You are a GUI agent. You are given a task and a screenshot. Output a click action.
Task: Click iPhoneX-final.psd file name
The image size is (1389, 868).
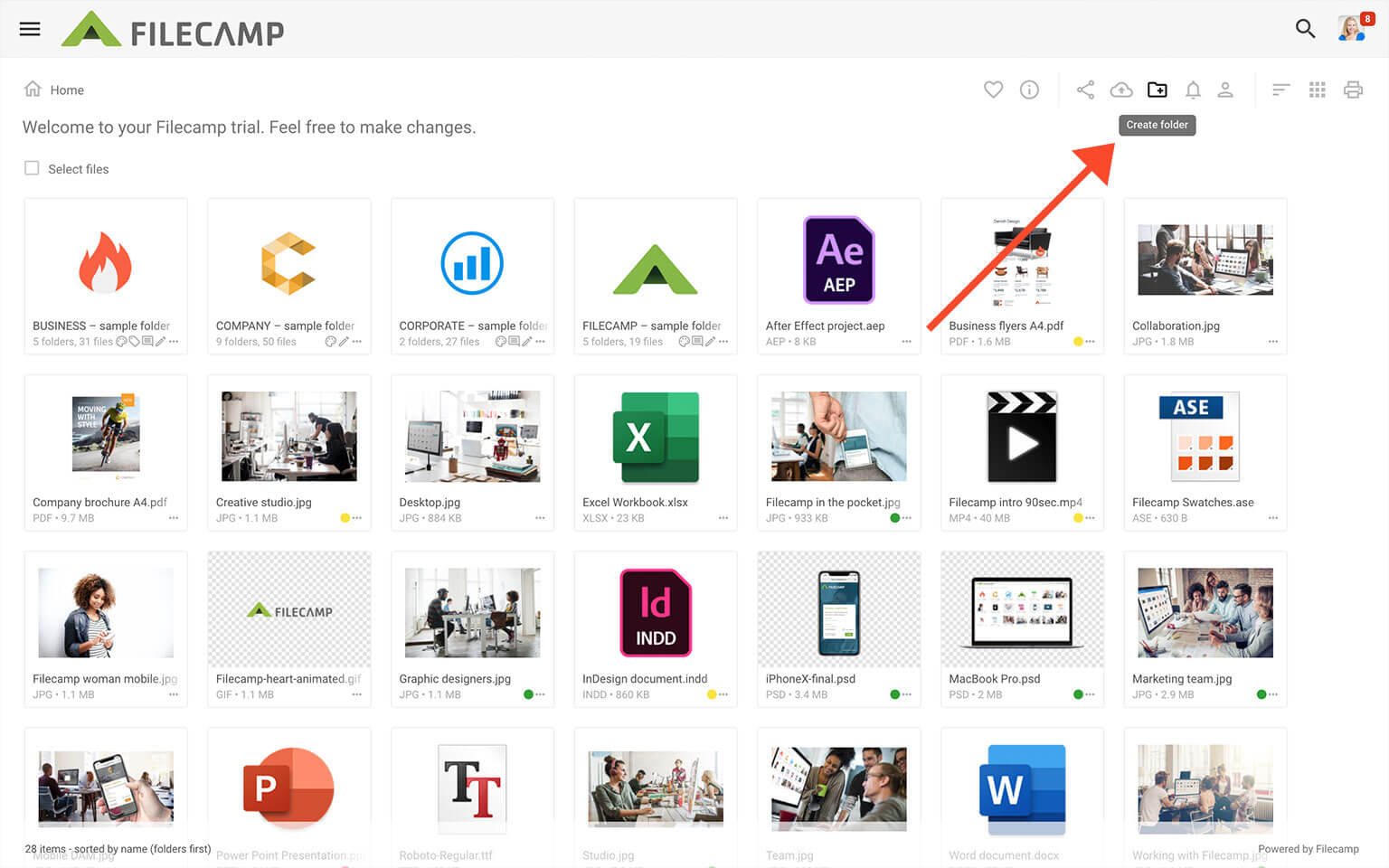[x=810, y=678]
